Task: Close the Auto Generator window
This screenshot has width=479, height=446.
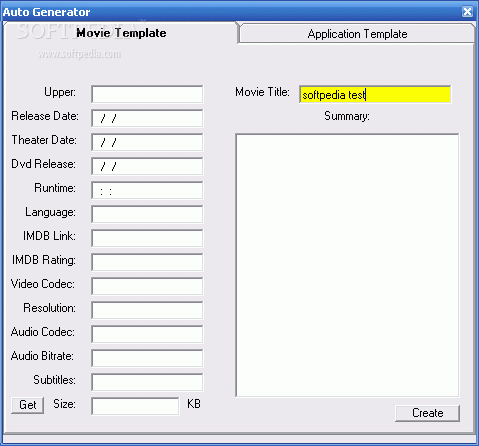Action: click(x=467, y=12)
